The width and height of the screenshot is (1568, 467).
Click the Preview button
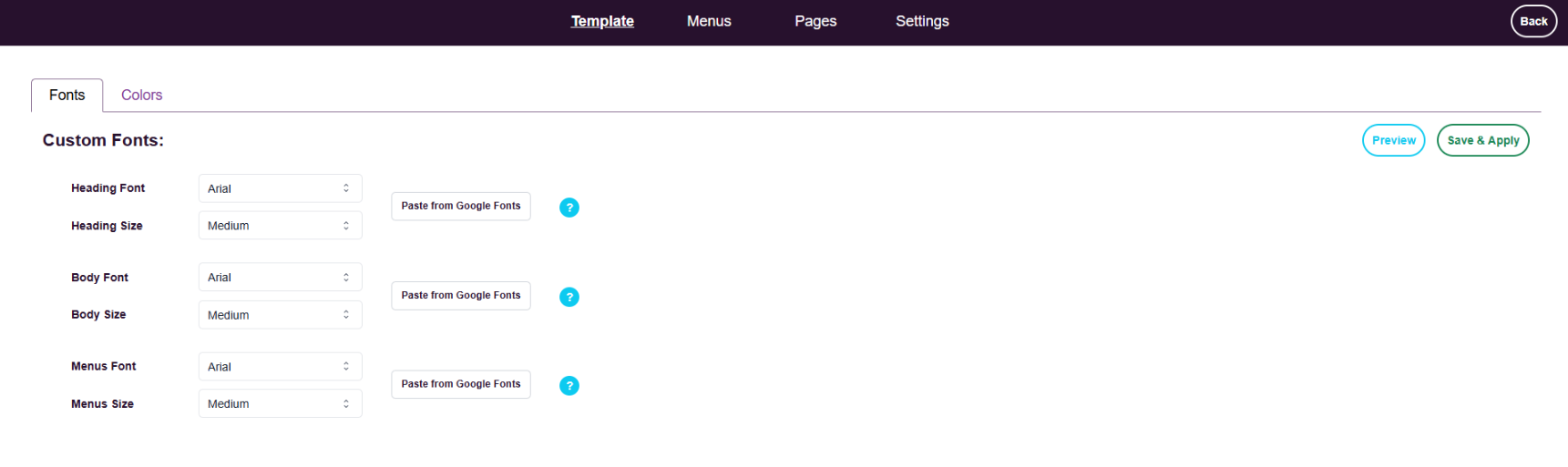click(x=1393, y=140)
